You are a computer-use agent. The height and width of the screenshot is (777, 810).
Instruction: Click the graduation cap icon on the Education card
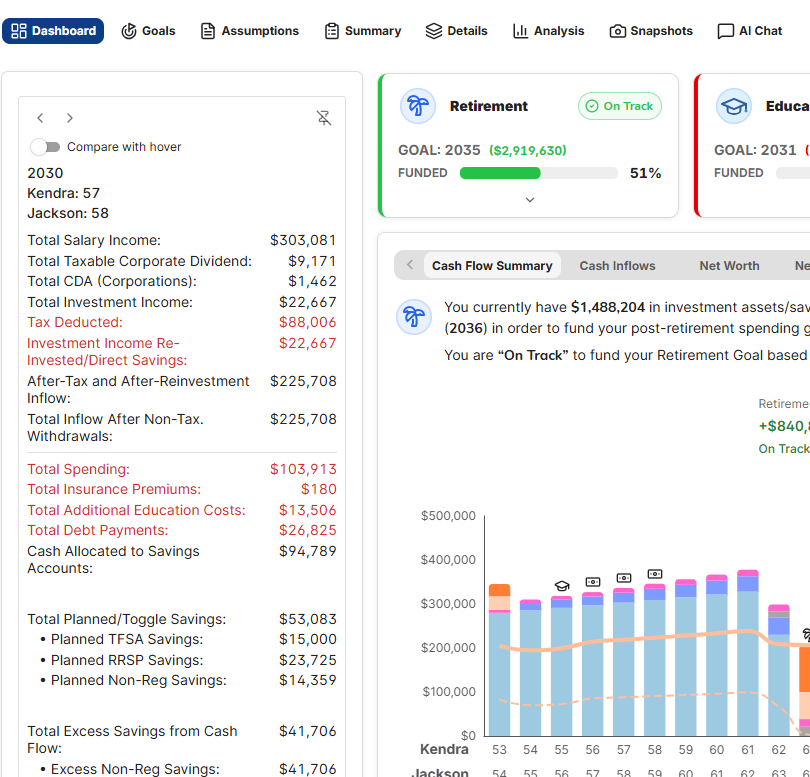coord(734,106)
